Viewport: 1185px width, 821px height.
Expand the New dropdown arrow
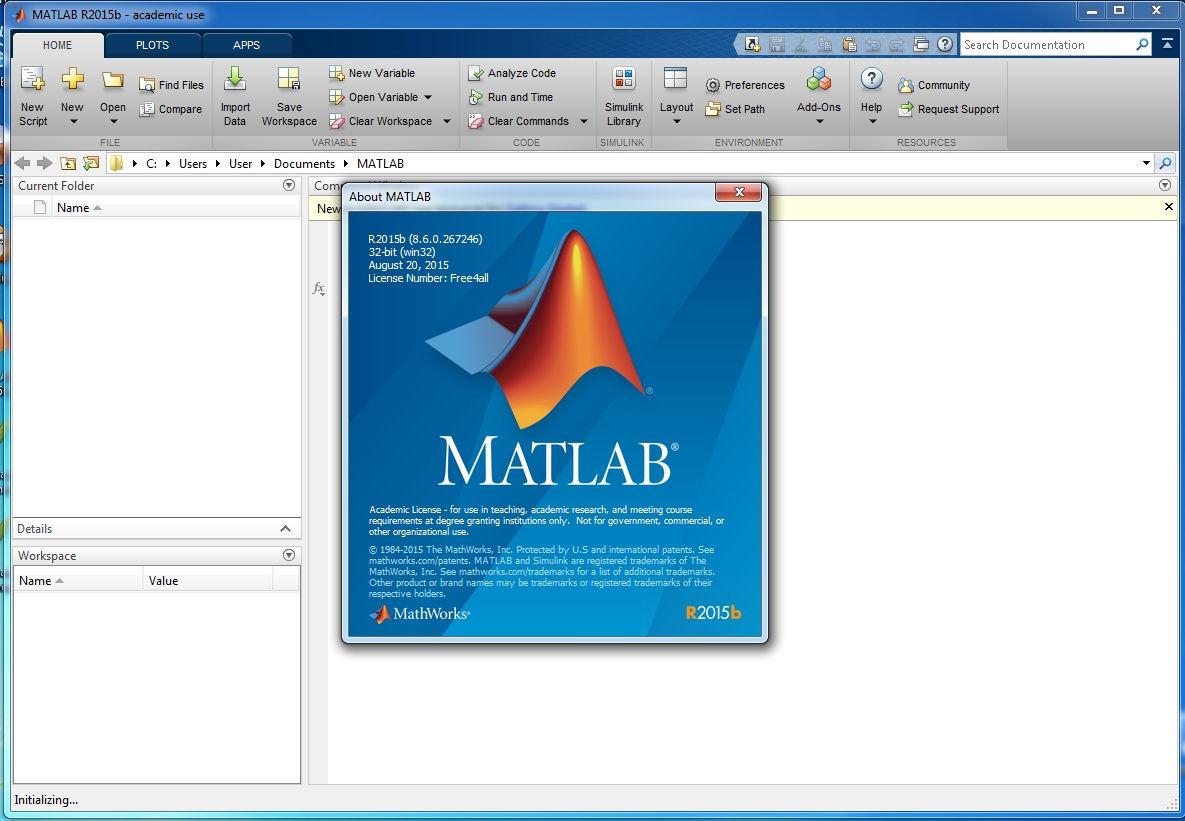tap(73, 122)
